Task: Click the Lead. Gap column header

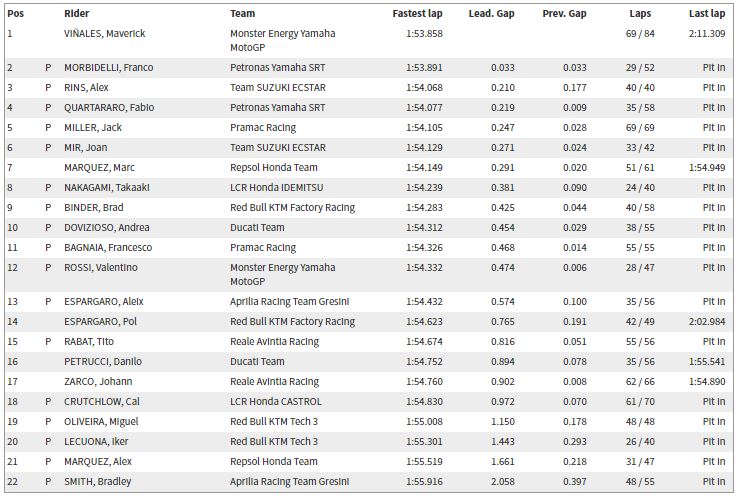Action: [491, 14]
